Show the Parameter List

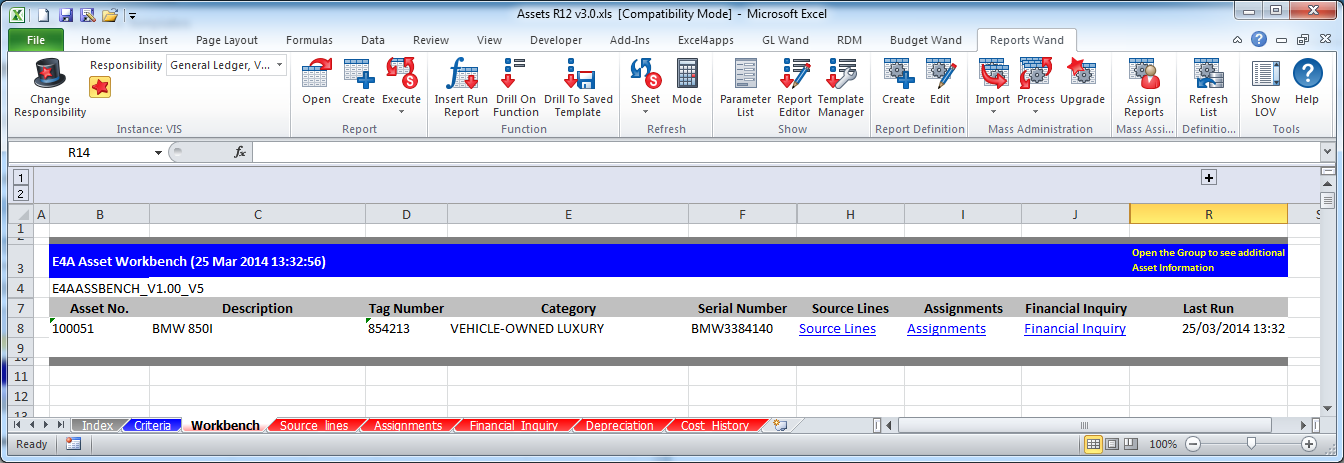[x=745, y=74]
